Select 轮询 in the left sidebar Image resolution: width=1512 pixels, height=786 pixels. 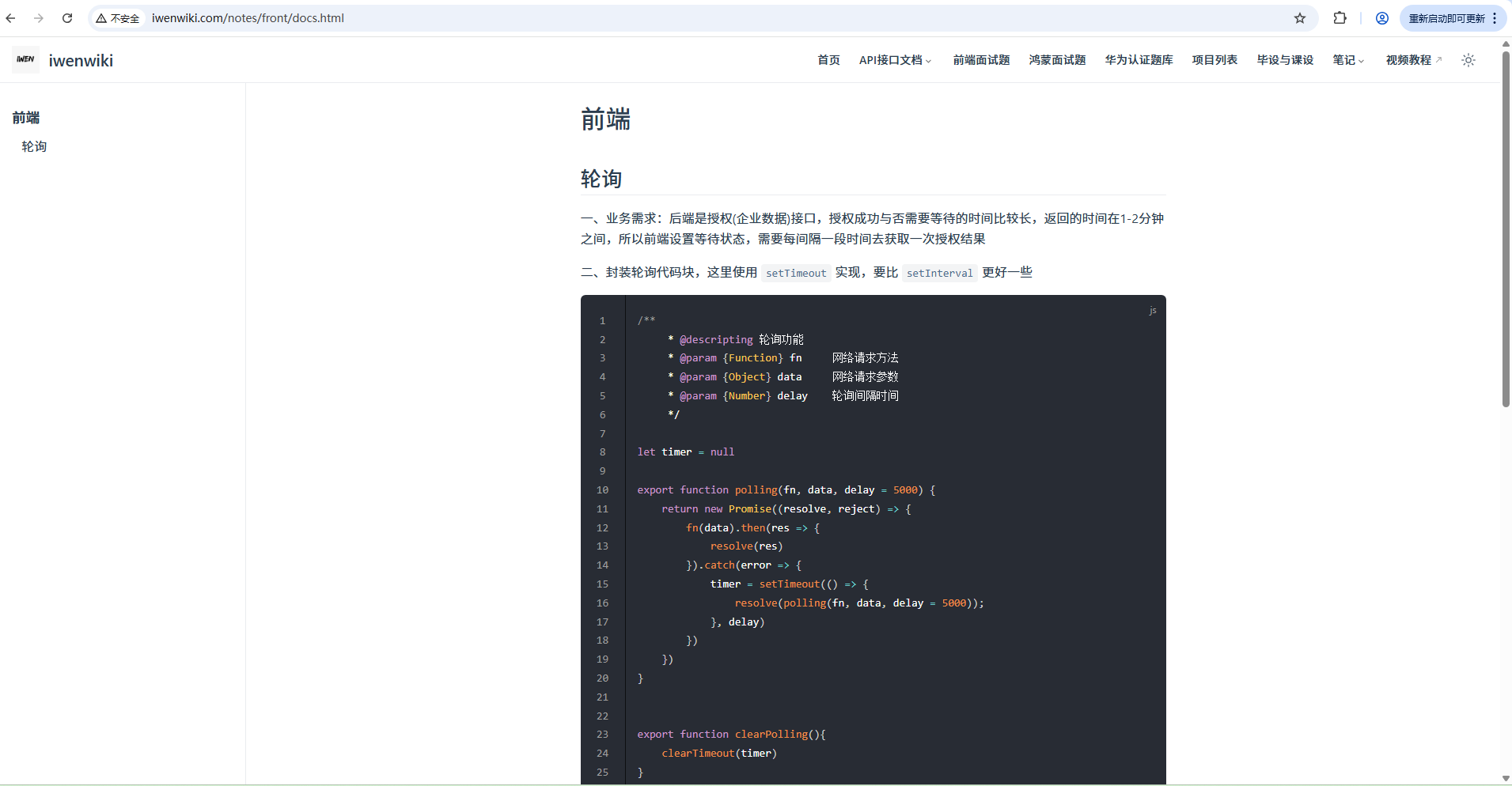click(x=34, y=146)
